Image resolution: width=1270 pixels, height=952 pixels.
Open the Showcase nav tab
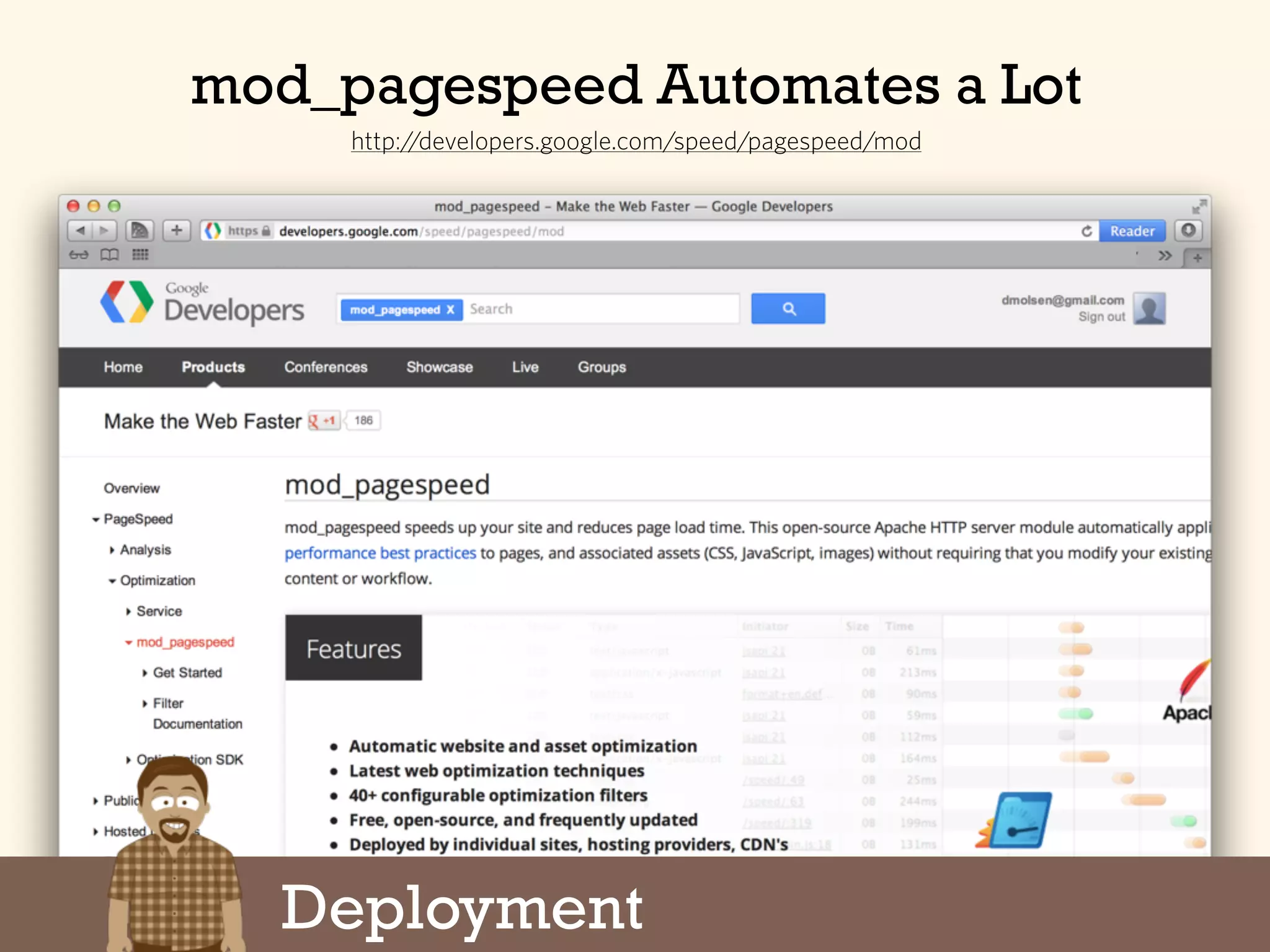pos(440,367)
